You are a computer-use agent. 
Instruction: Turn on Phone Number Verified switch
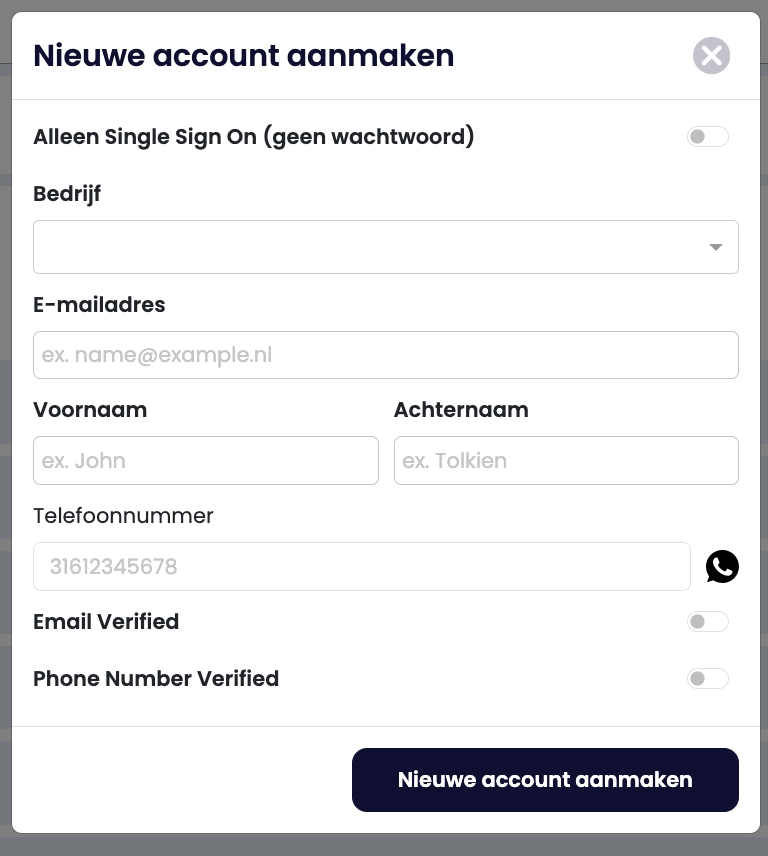(x=708, y=679)
